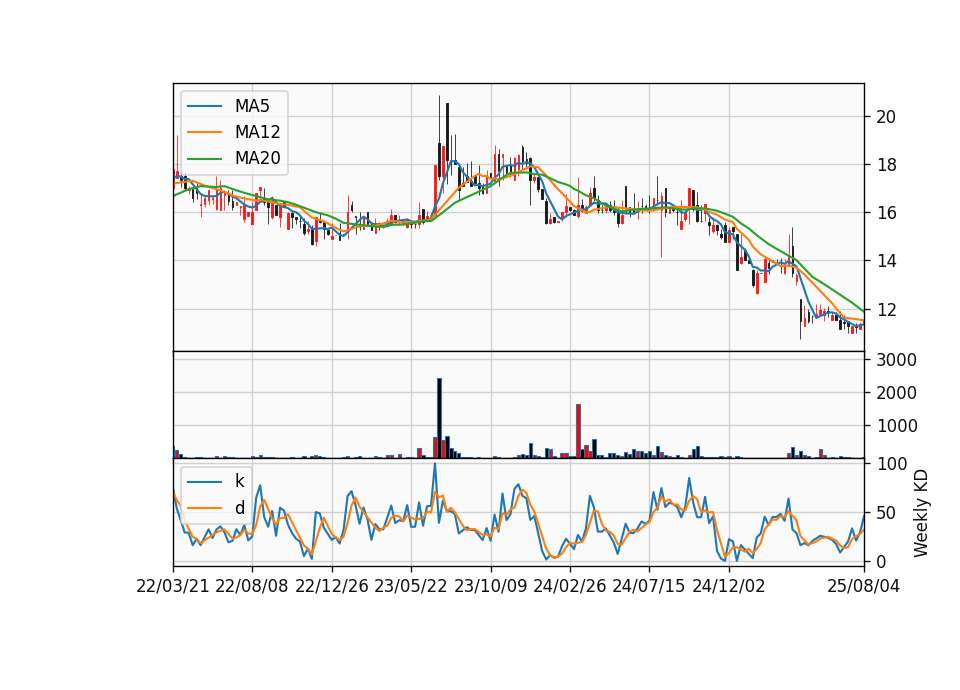Click the MA5 legend label

[x=252, y=106]
